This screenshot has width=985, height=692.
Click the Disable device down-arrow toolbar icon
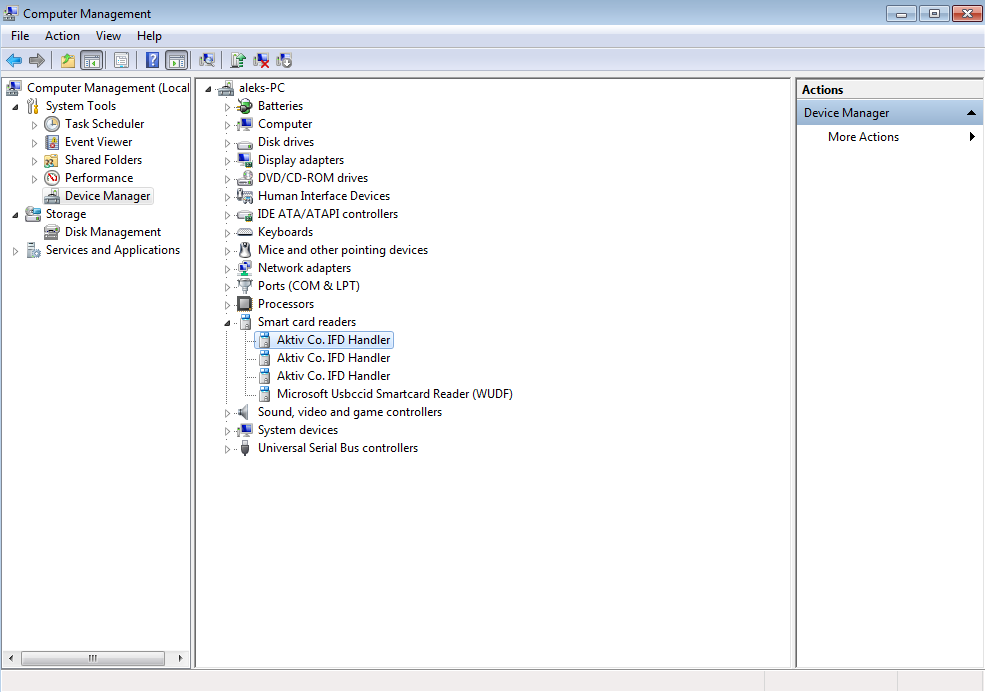coord(284,60)
